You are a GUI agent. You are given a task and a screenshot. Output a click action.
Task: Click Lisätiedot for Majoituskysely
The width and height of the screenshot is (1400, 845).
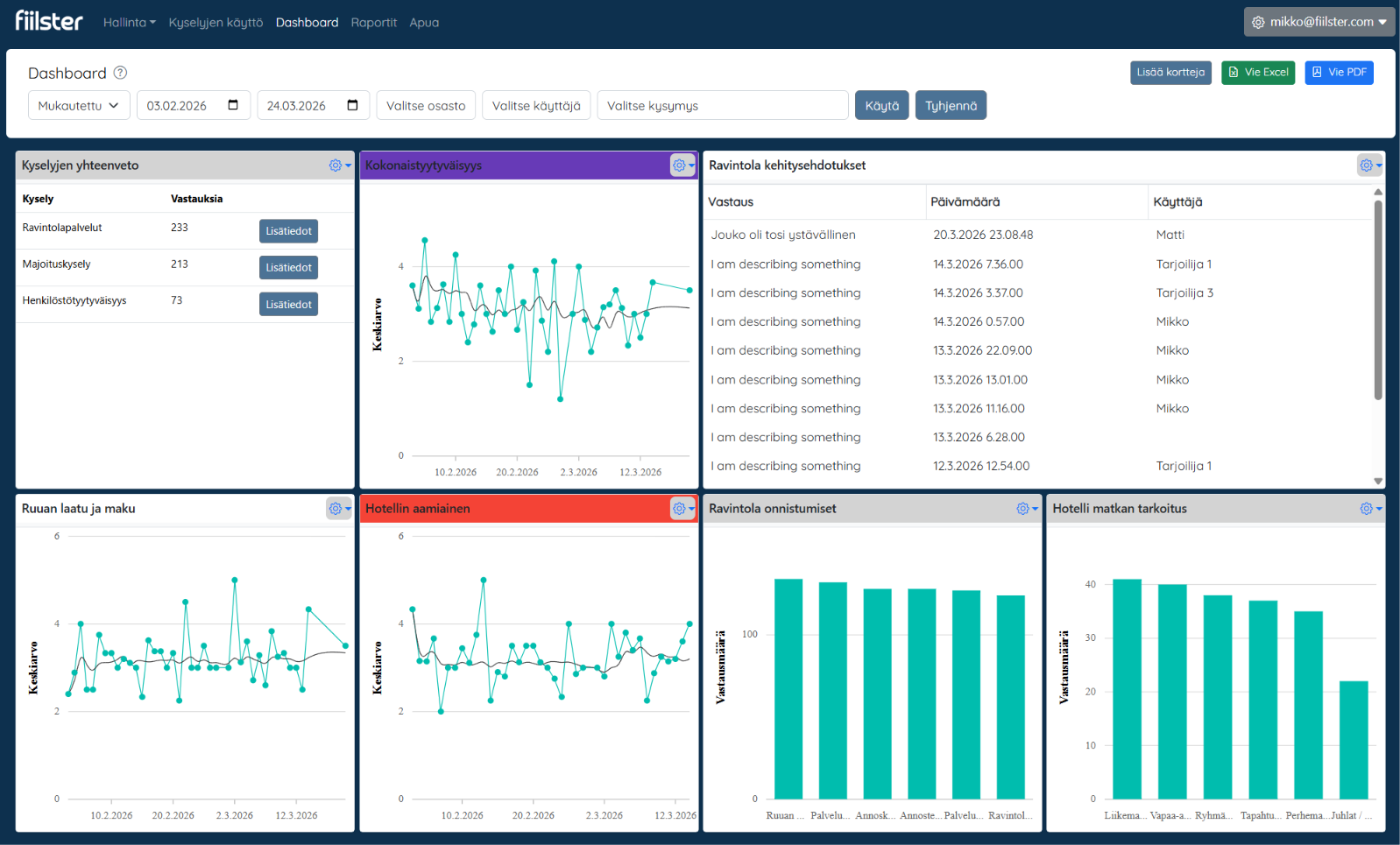point(288,268)
